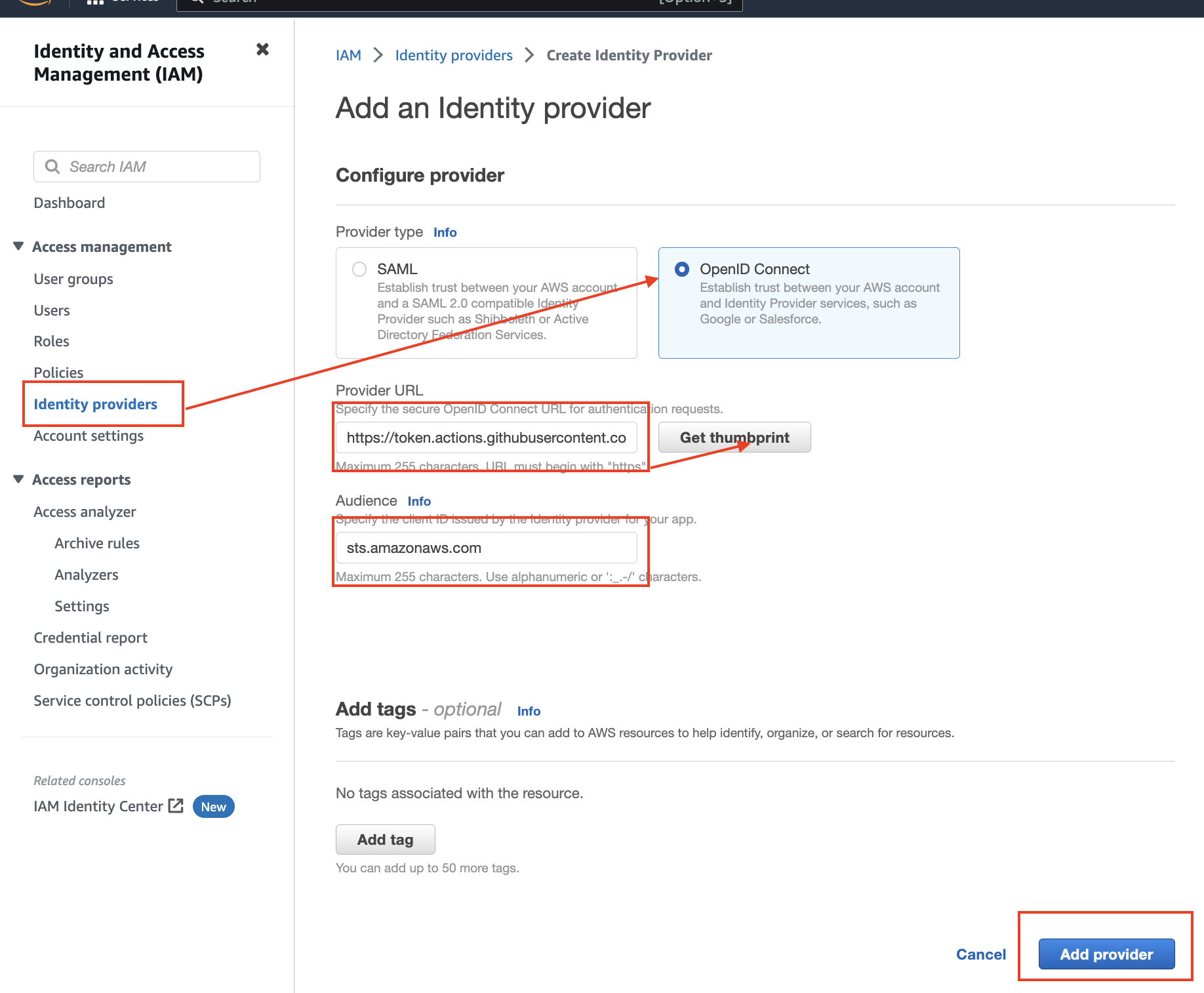Click the Search IAM field
The width and height of the screenshot is (1204, 993).
pos(147,167)
